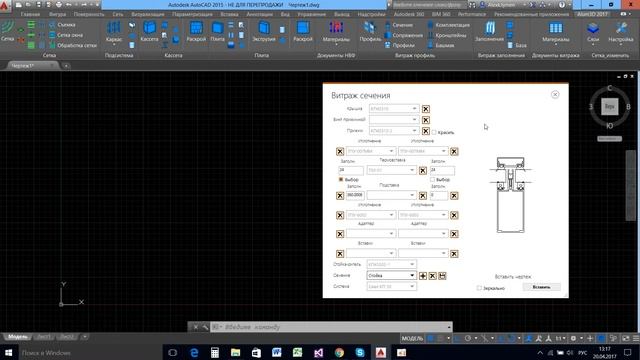The width and height of the screenshot is (640, 360).
Task: Open a new drawing tab with plus
Action: point(66,66)
